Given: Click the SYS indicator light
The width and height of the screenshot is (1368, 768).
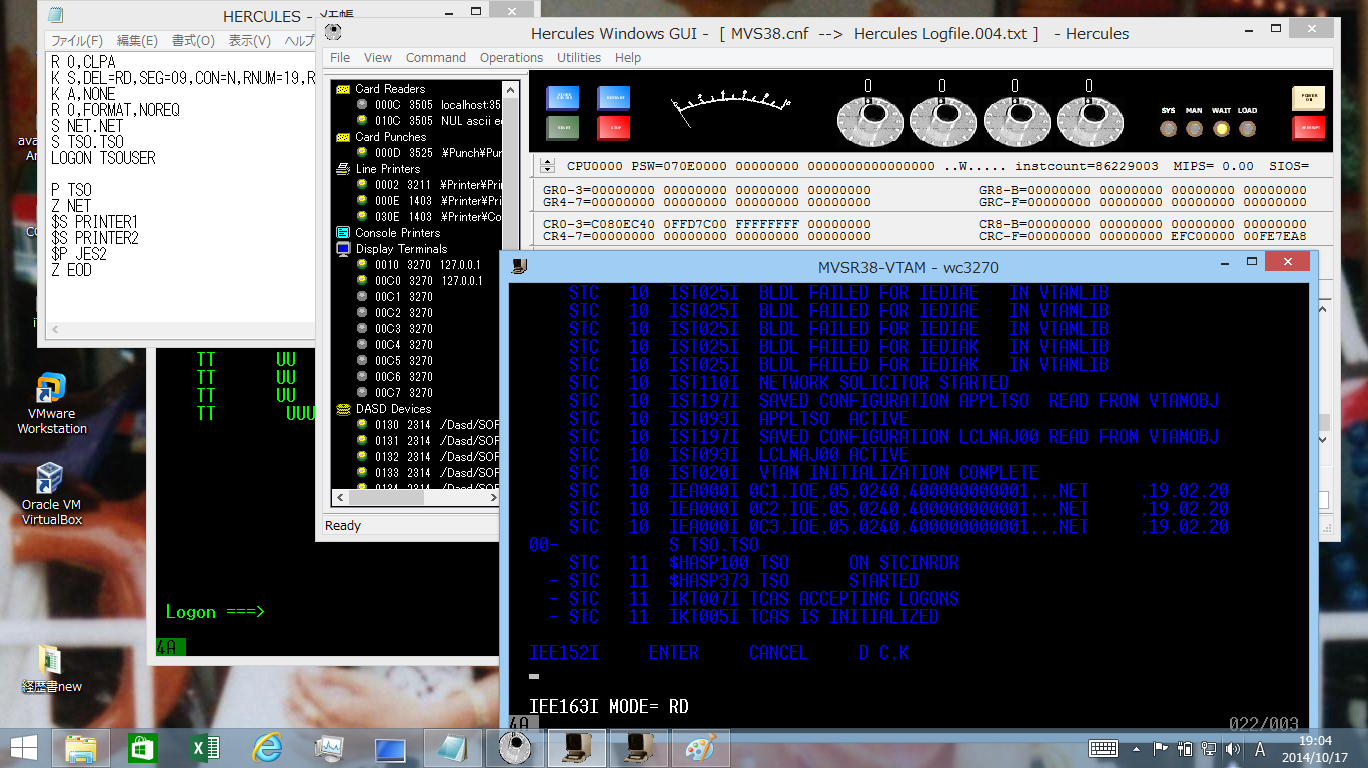Looking at the screenshot, I should [x=1168, y=128].
